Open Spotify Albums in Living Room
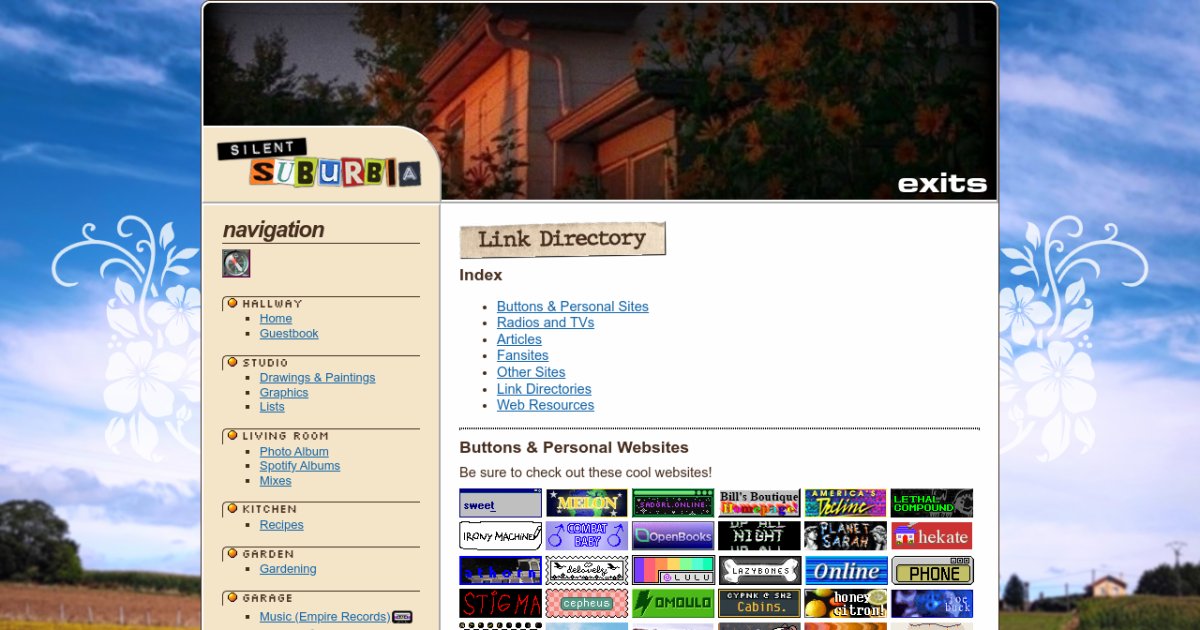 pyautogui.click(x=300, y=466)
